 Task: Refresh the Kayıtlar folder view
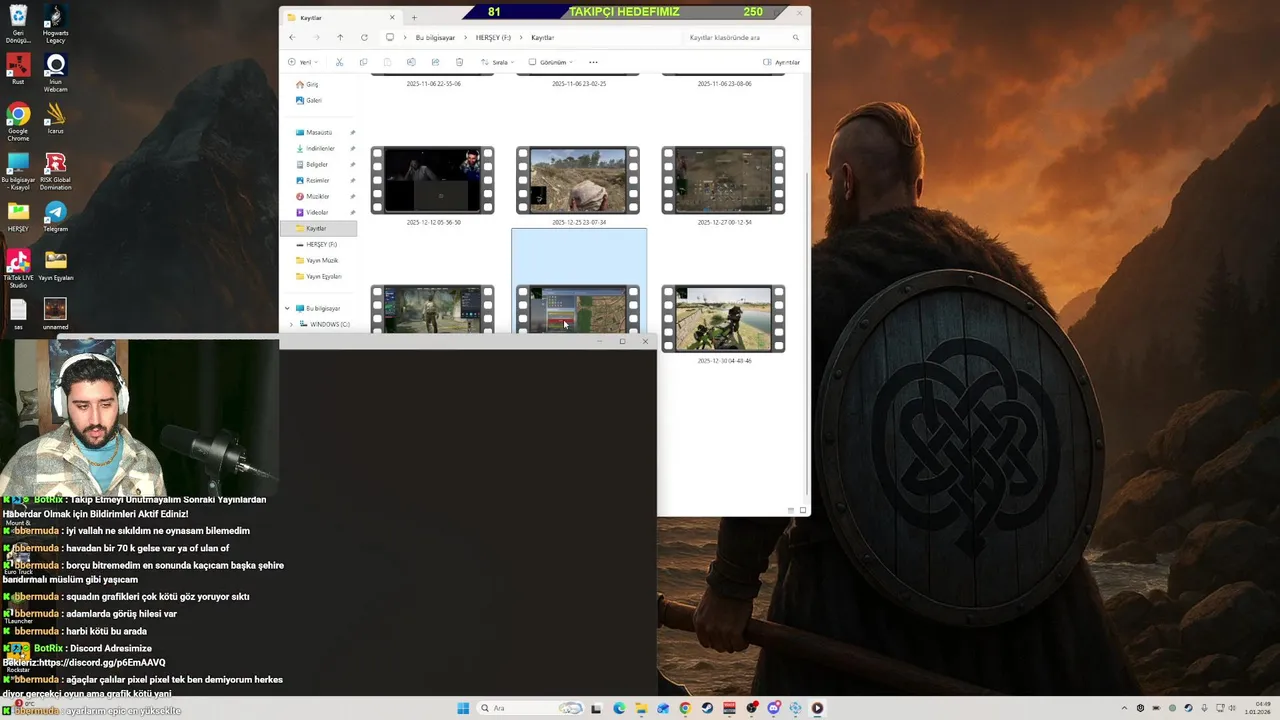click(x=364, y=37)
